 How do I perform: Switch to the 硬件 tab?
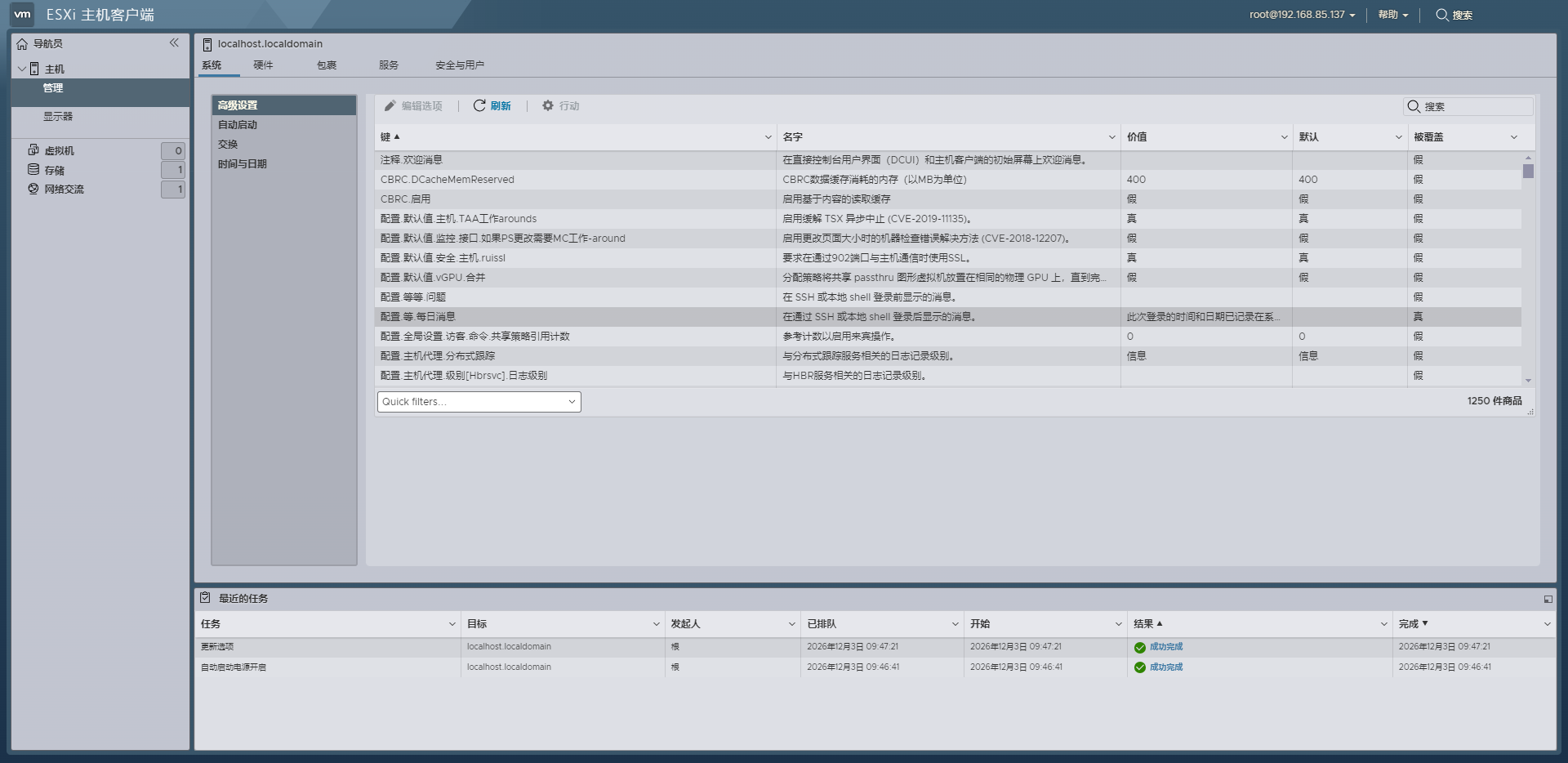click(263, 65)
